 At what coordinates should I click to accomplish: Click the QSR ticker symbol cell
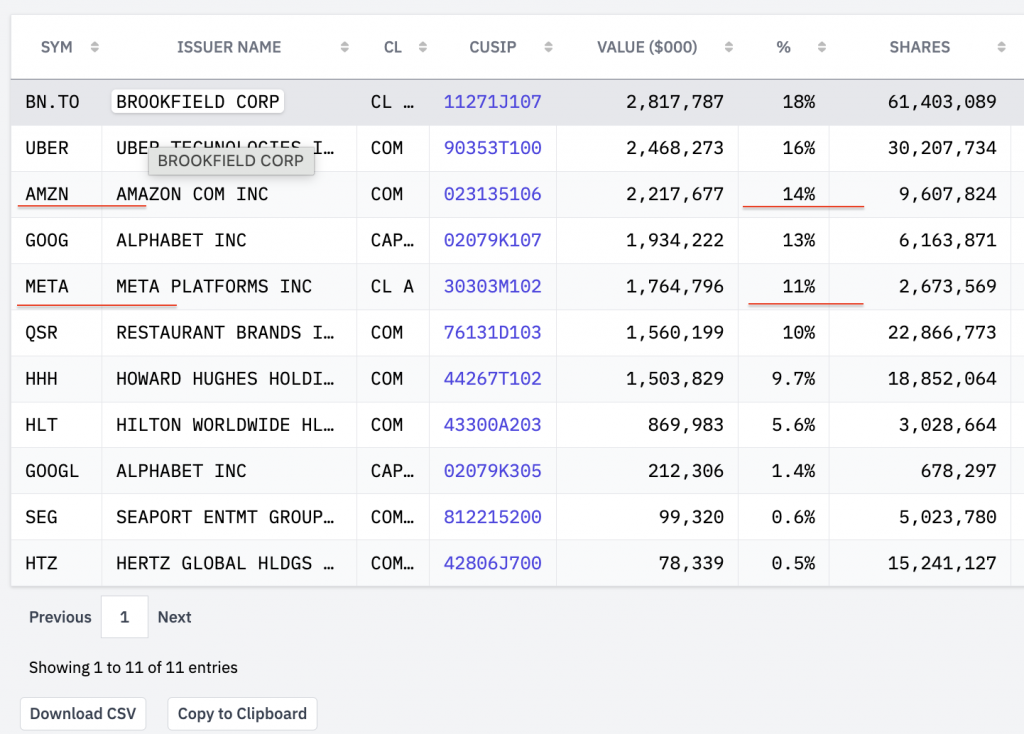coord(42,333)
